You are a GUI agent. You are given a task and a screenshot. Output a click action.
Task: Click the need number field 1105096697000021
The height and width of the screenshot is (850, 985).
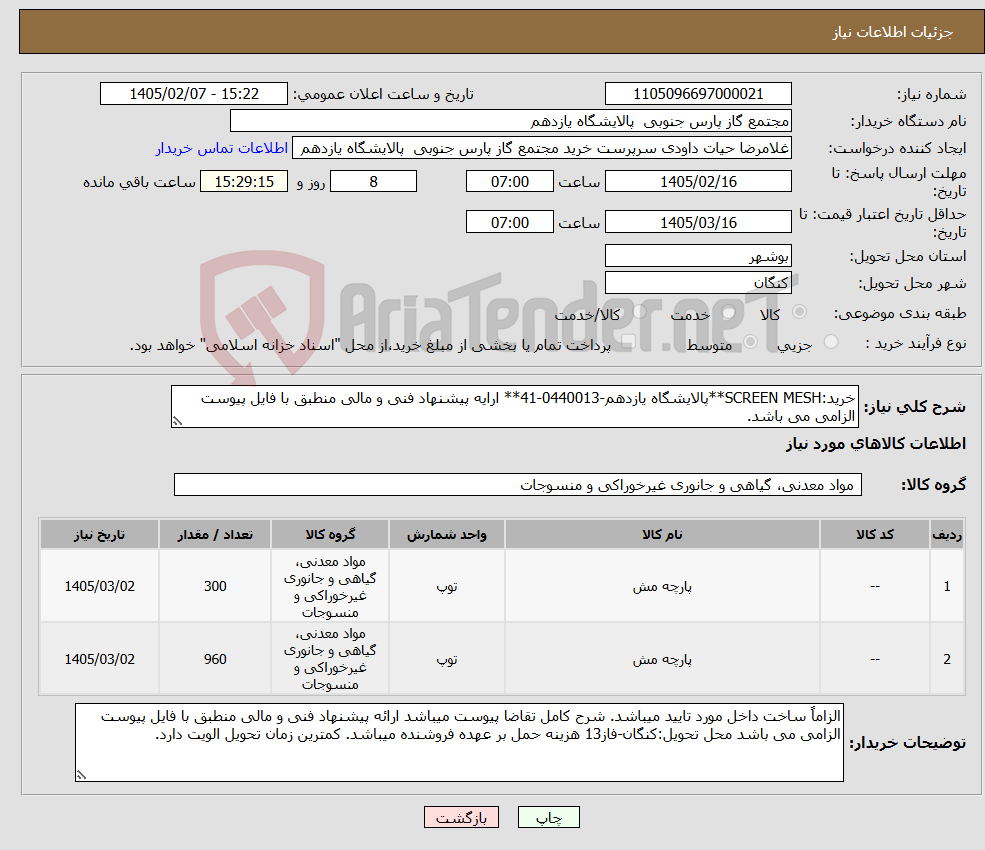pos(698,94)
